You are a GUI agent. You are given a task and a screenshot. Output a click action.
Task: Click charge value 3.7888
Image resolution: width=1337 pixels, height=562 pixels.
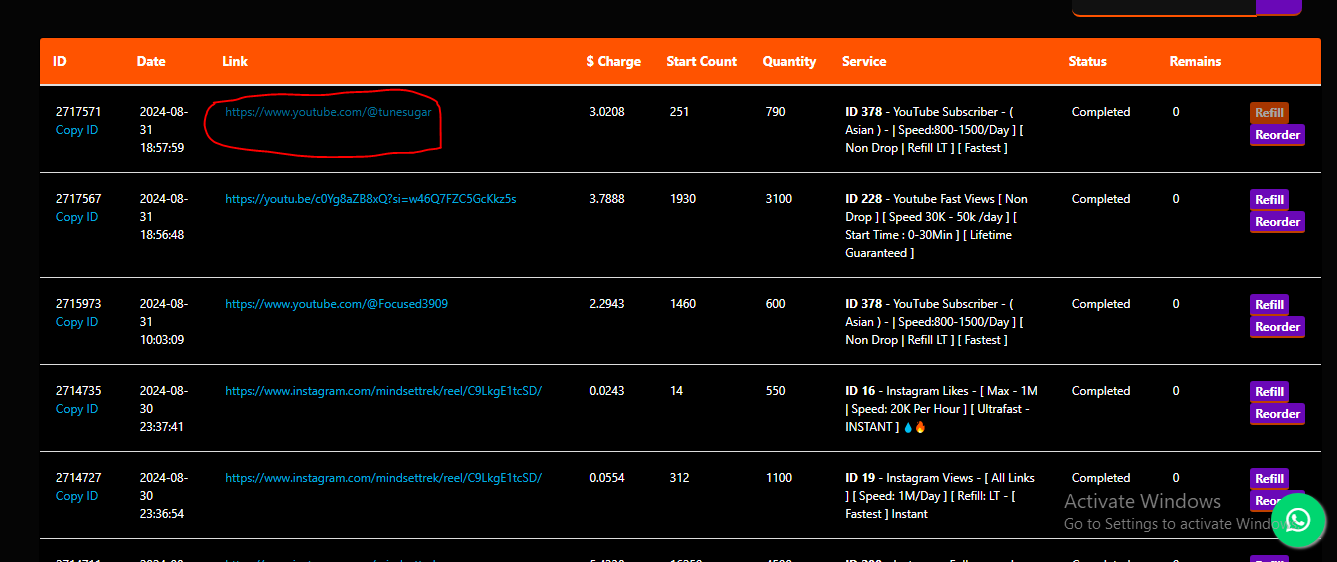607,199
